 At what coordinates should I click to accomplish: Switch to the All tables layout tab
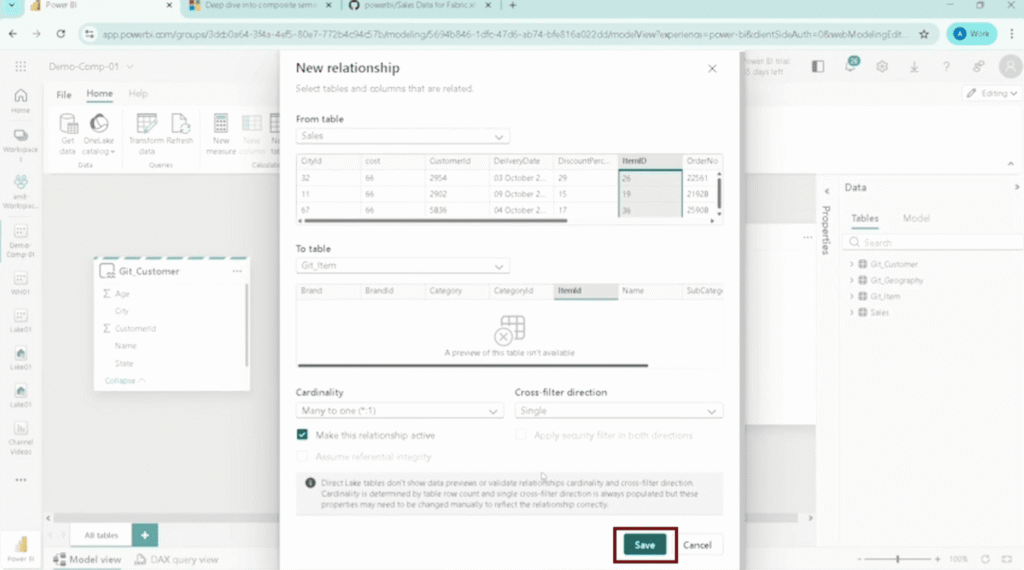101,535
